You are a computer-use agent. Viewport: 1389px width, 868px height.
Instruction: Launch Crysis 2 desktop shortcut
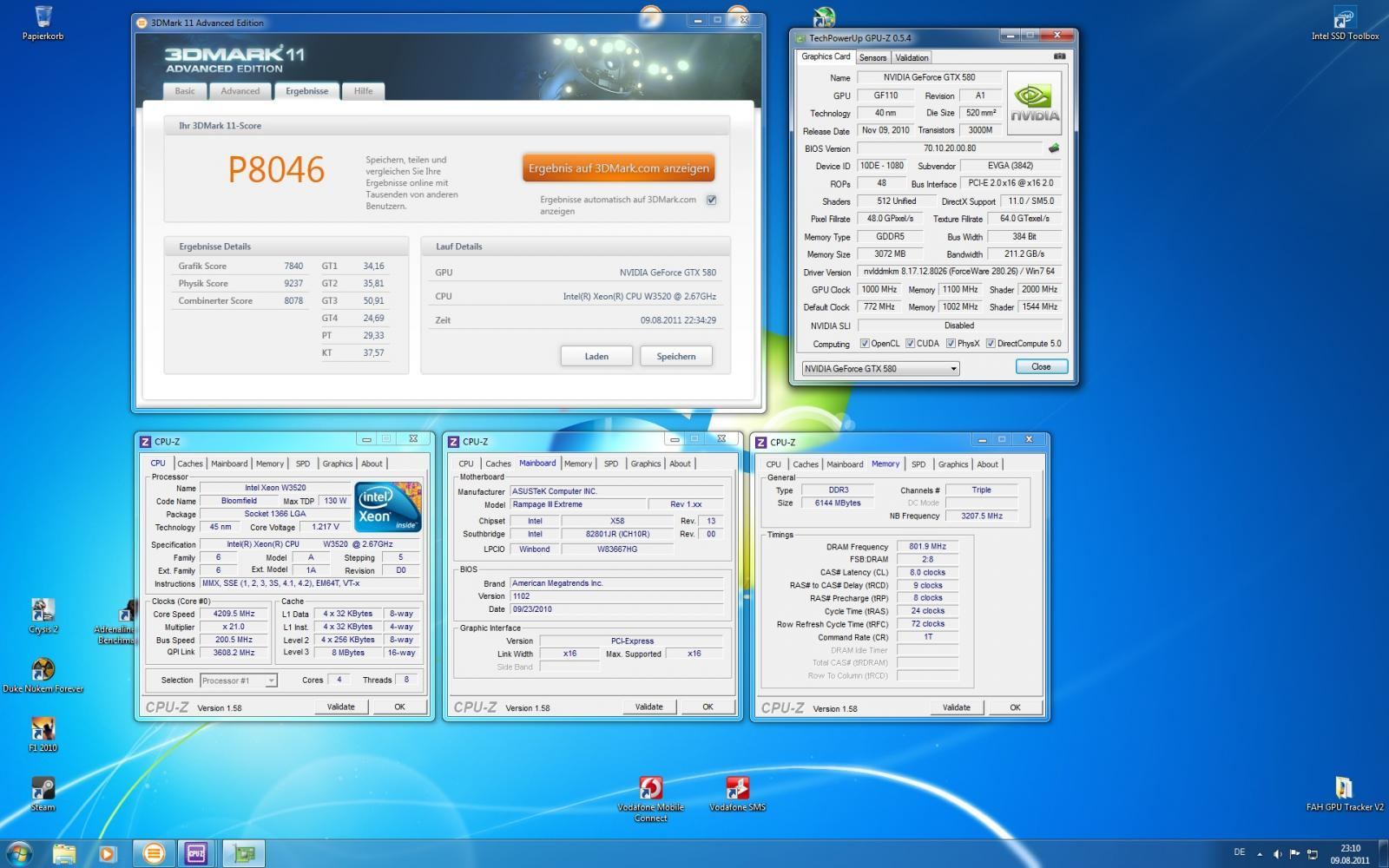click(43, 616)
